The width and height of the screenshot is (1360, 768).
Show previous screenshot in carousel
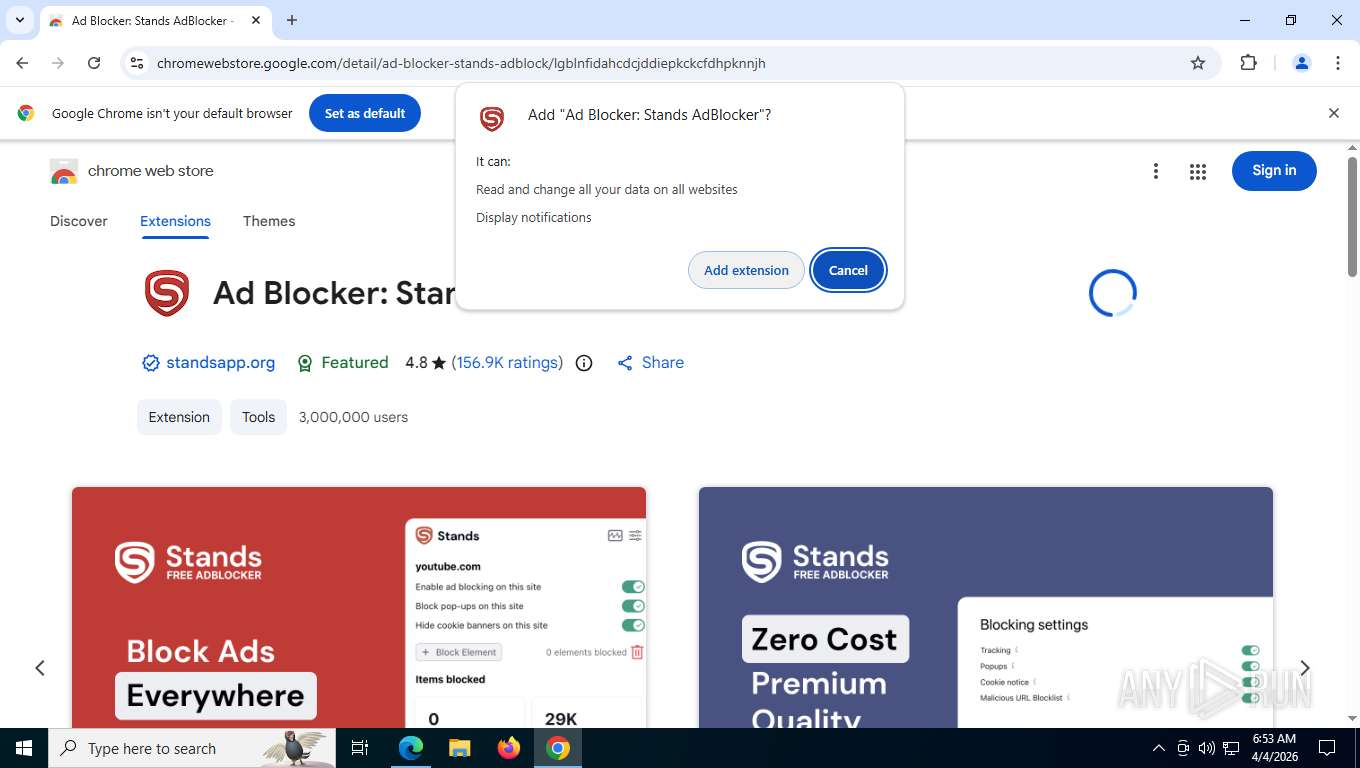tap(40, 668)
